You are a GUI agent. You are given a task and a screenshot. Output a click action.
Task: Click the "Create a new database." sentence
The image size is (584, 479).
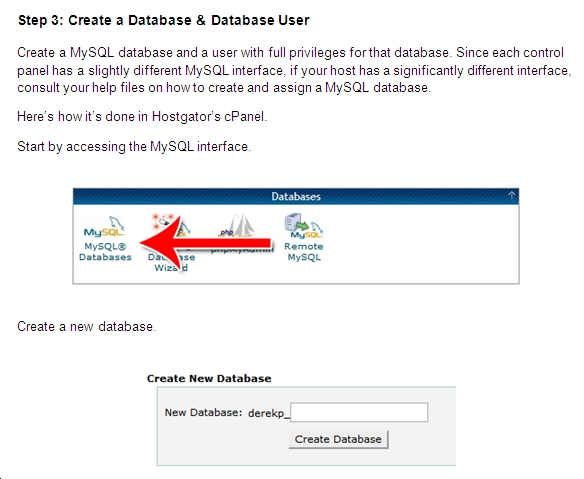[86, 327]
